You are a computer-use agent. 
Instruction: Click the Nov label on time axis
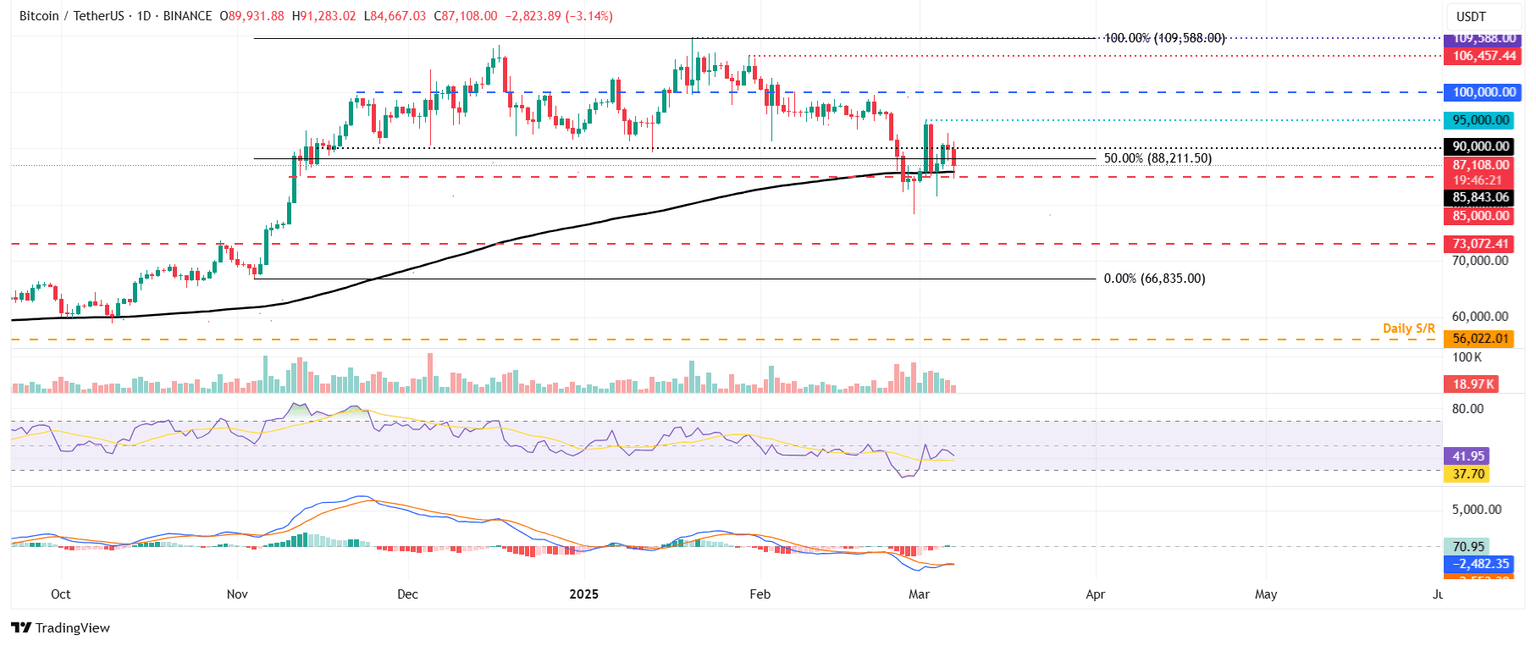tap(238, 593)
